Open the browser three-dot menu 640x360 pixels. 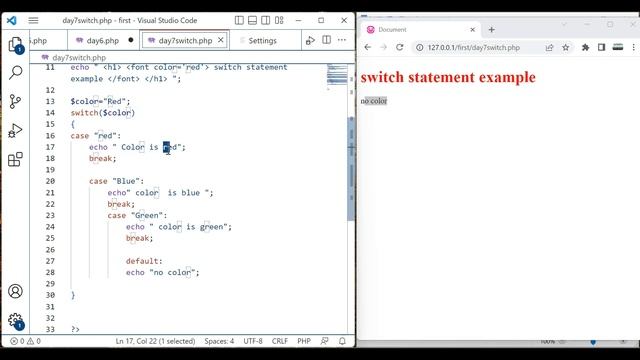click(633, 47)
